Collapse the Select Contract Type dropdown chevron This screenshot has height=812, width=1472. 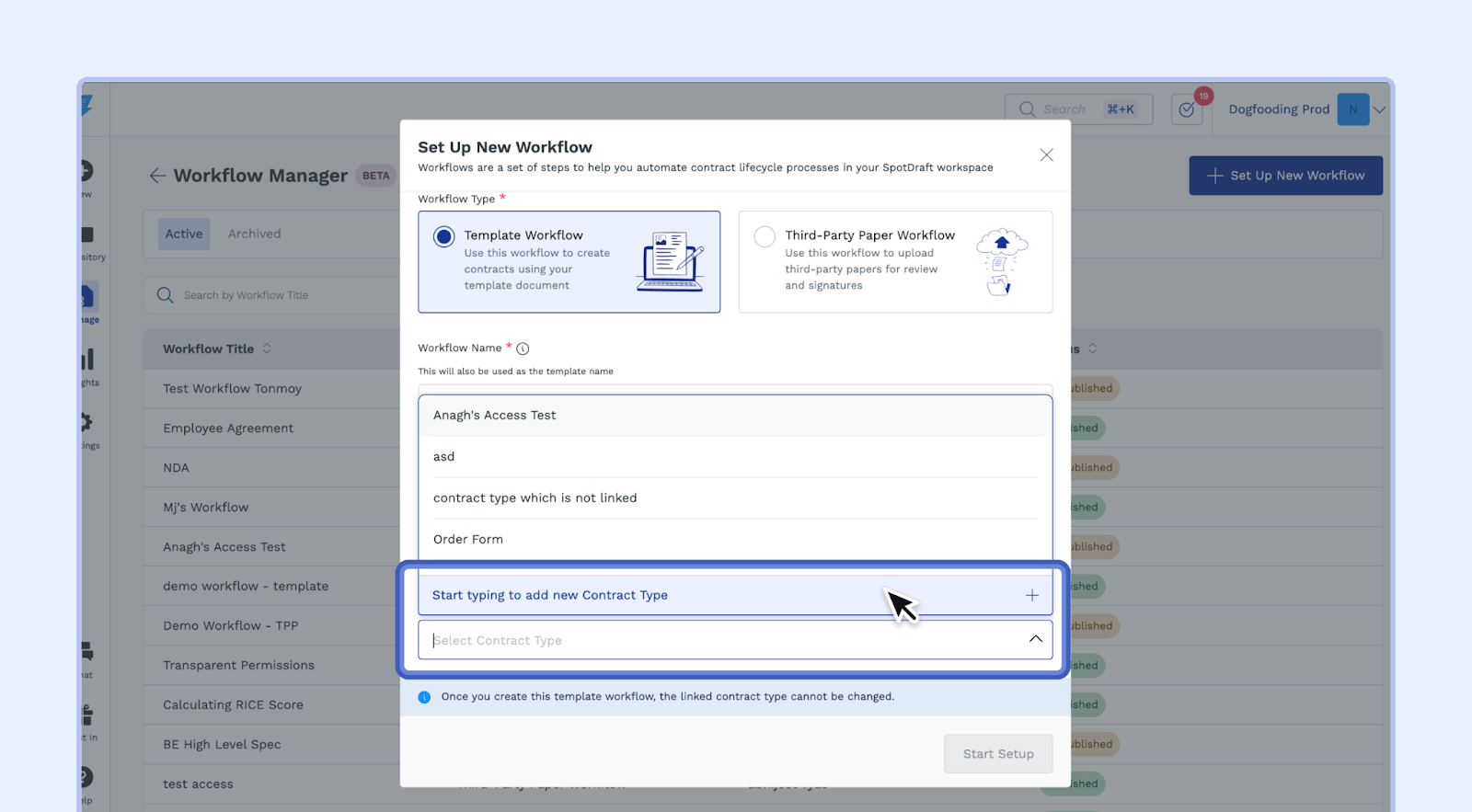click(1035, 640)
